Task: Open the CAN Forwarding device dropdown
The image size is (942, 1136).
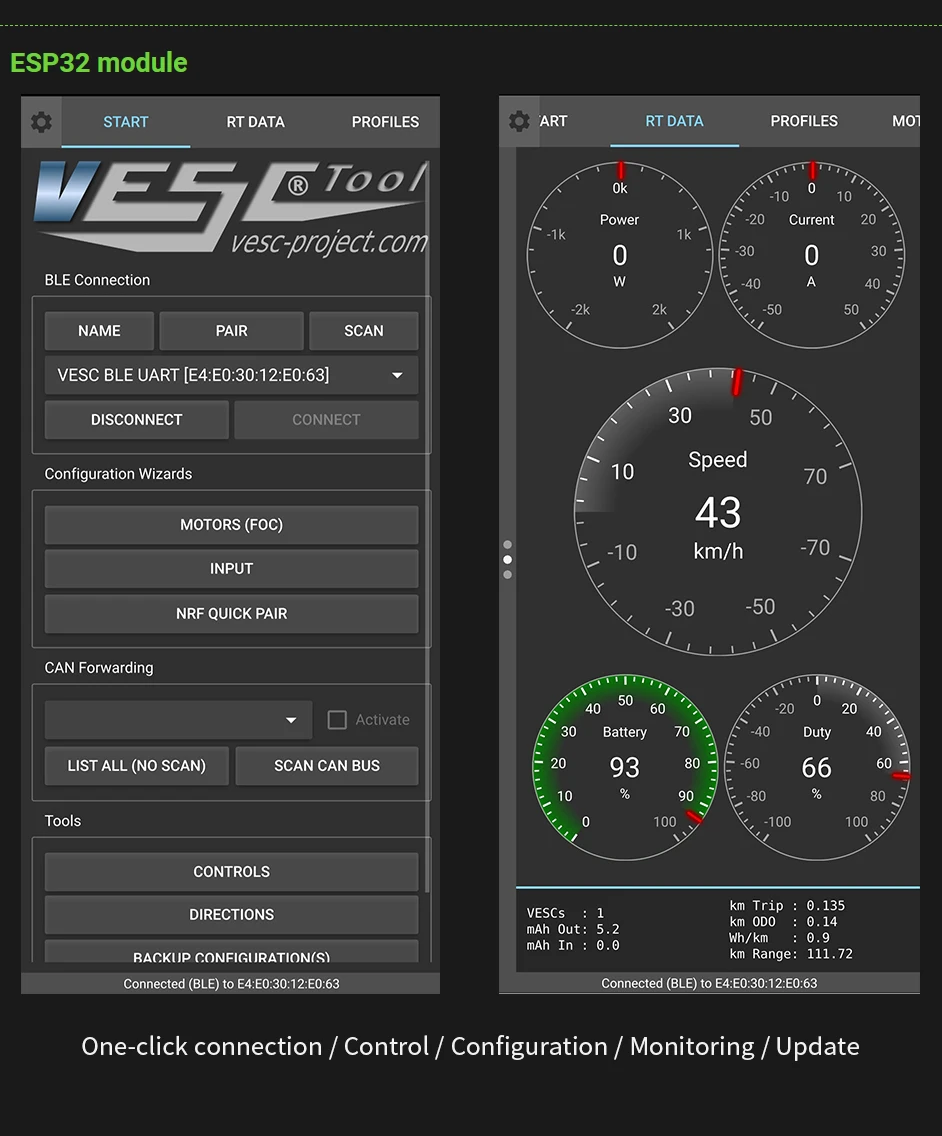Action: [x=178, y=719]
